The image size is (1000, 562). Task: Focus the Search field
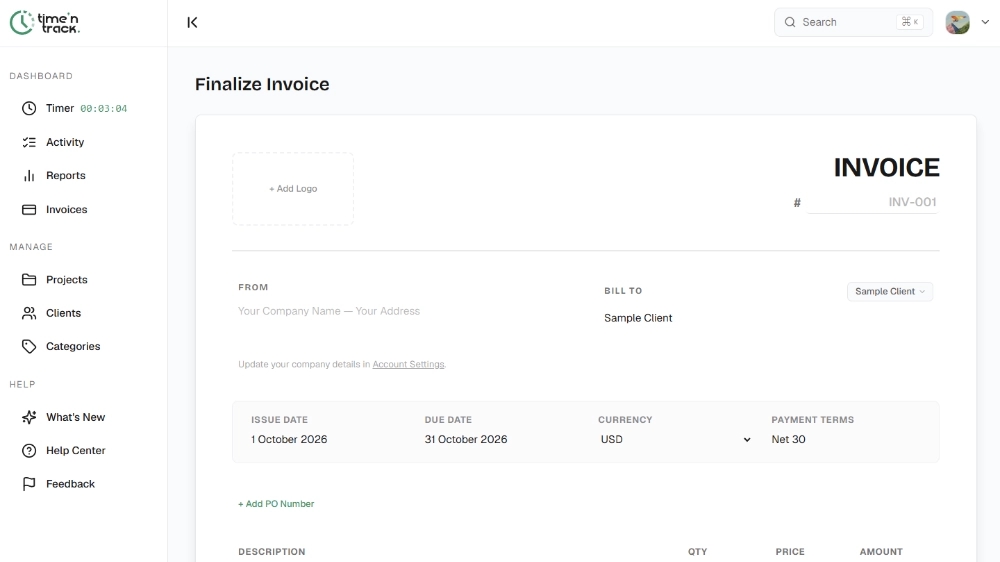(x=853, y=22)
